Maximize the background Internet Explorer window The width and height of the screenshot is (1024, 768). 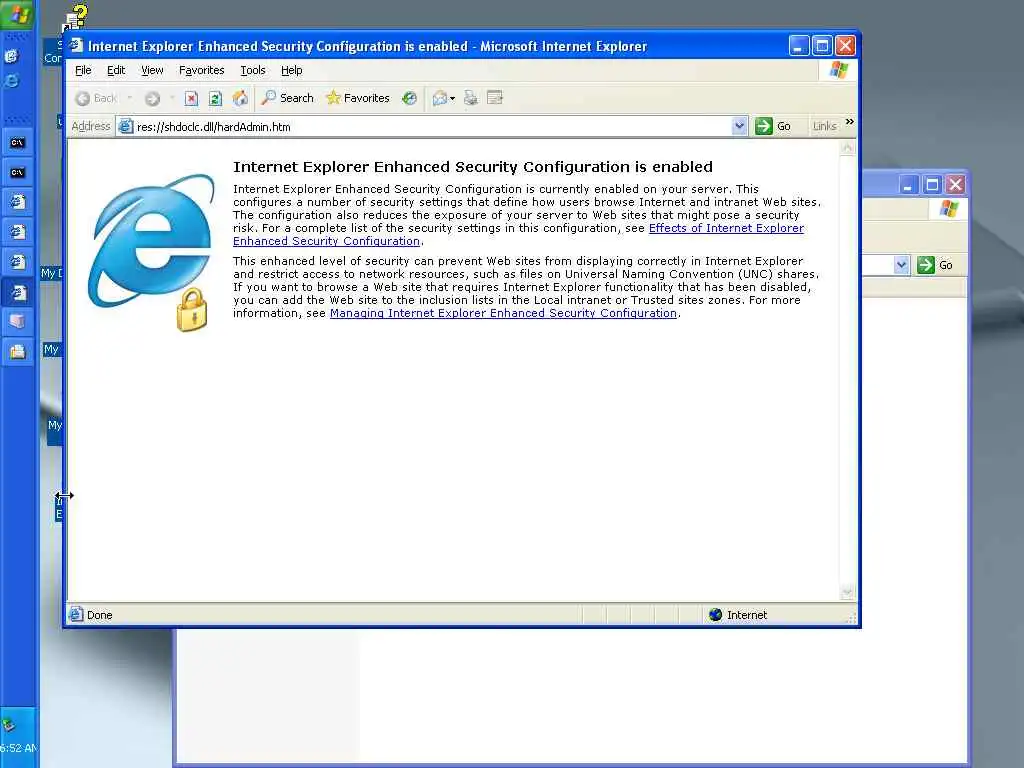tap(932, 185)
